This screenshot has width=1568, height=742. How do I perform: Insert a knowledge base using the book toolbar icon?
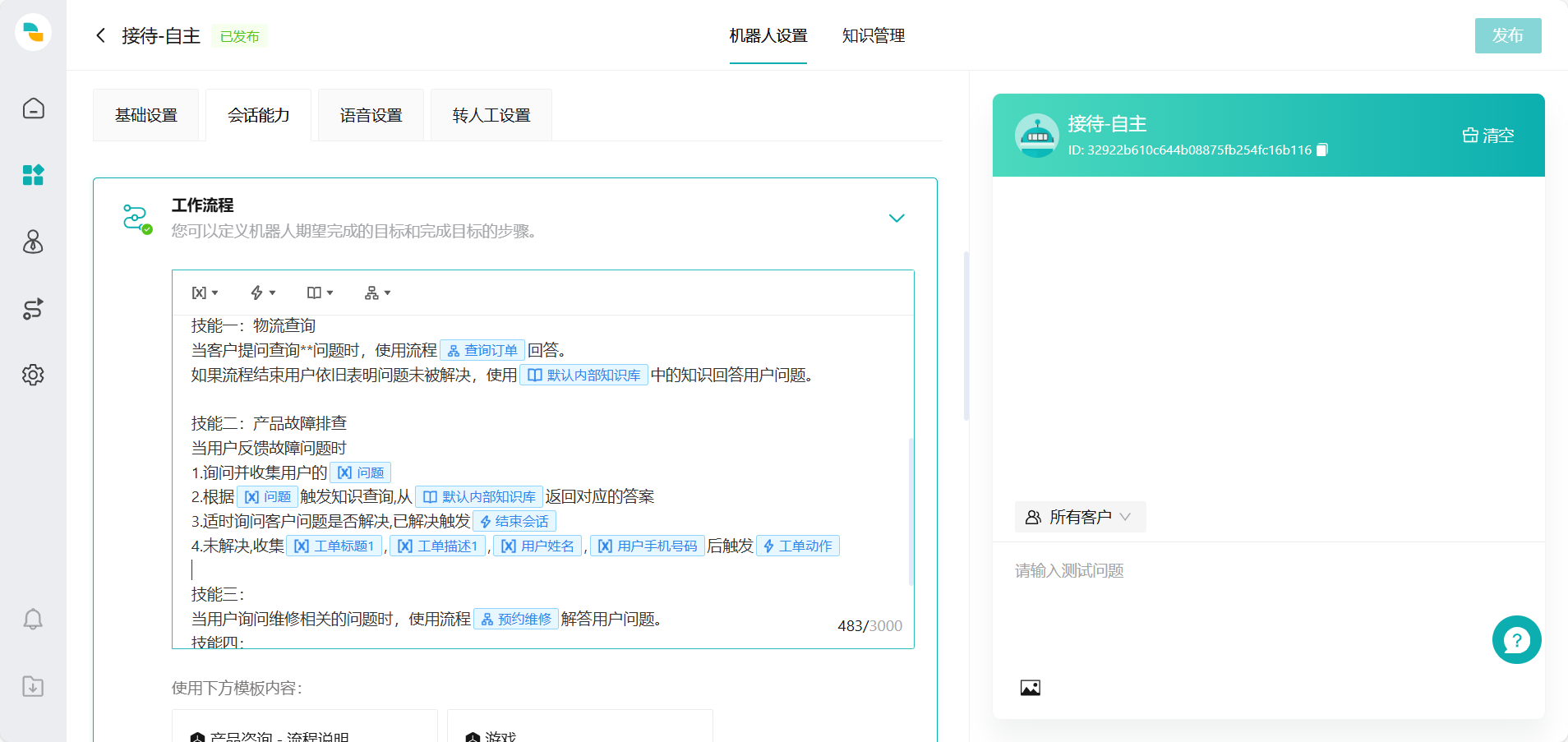click(x=315, y=293)
